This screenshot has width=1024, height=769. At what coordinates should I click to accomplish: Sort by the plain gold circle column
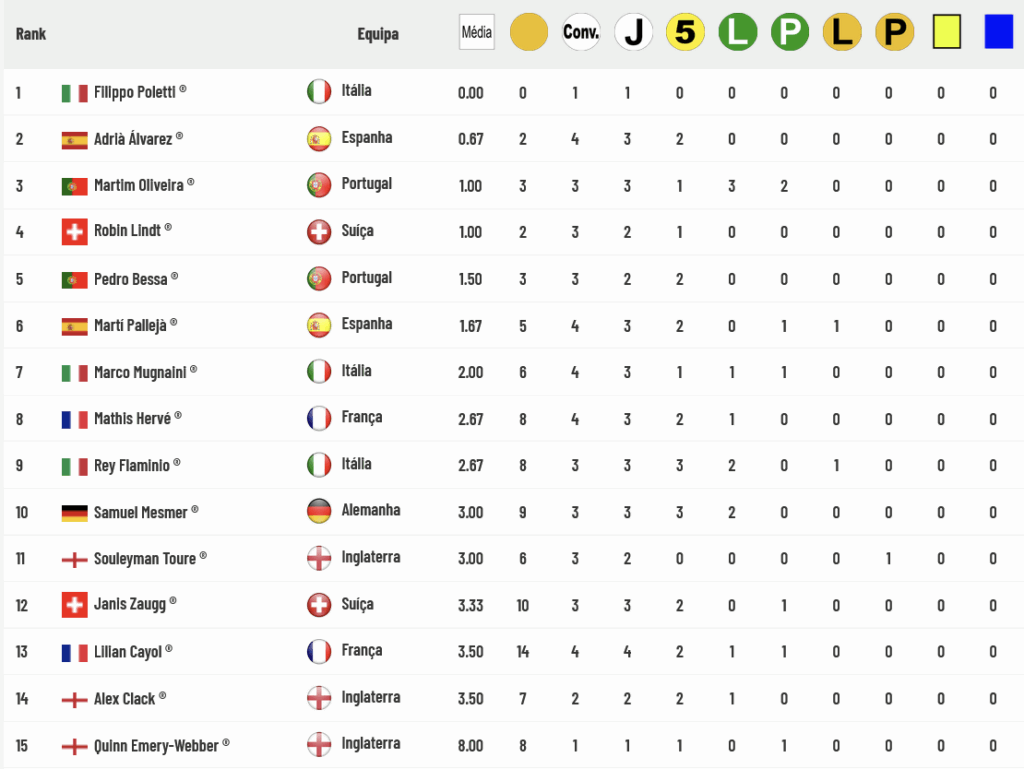(528, 32)
